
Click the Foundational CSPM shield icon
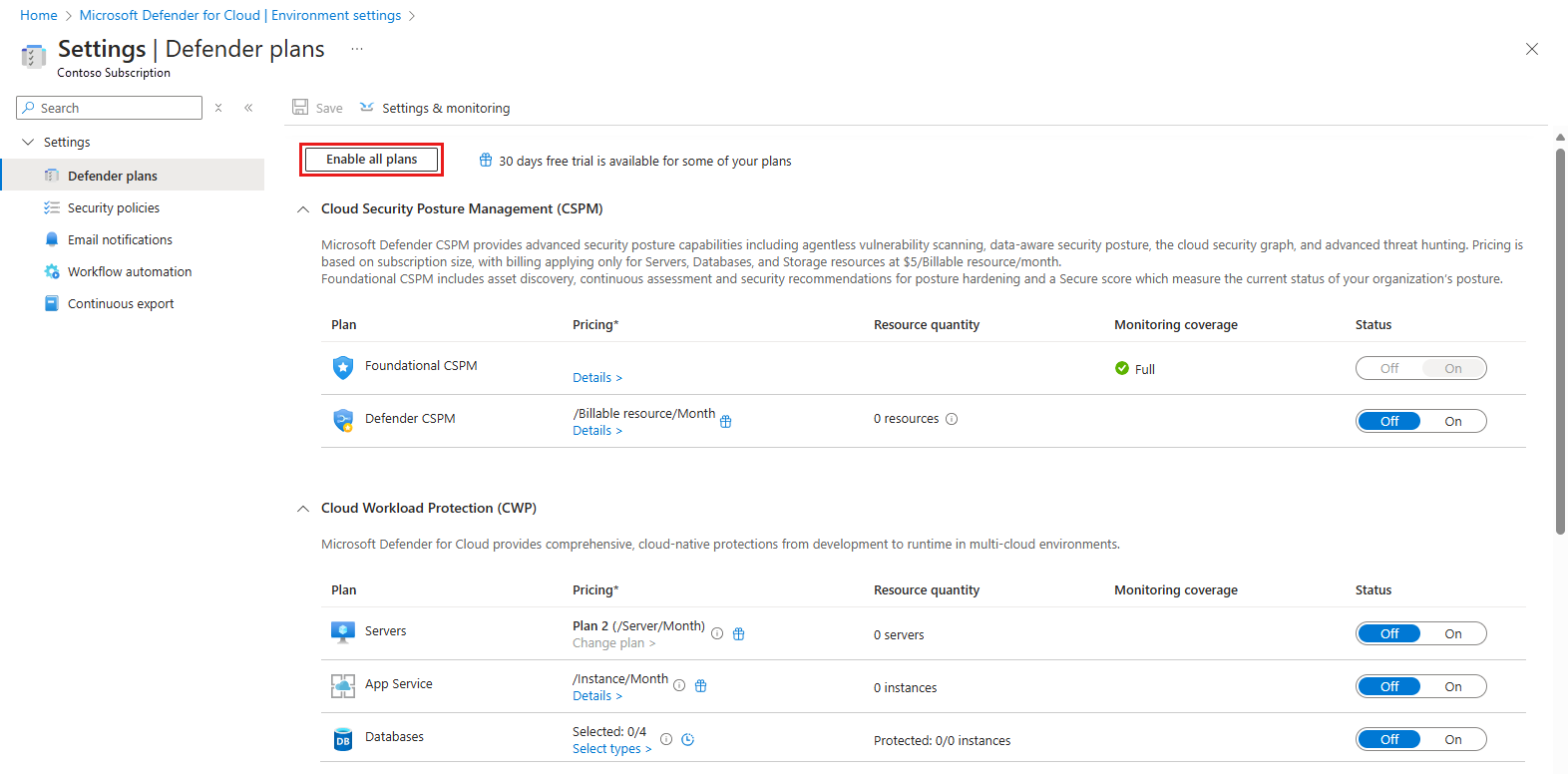point(343,367)
